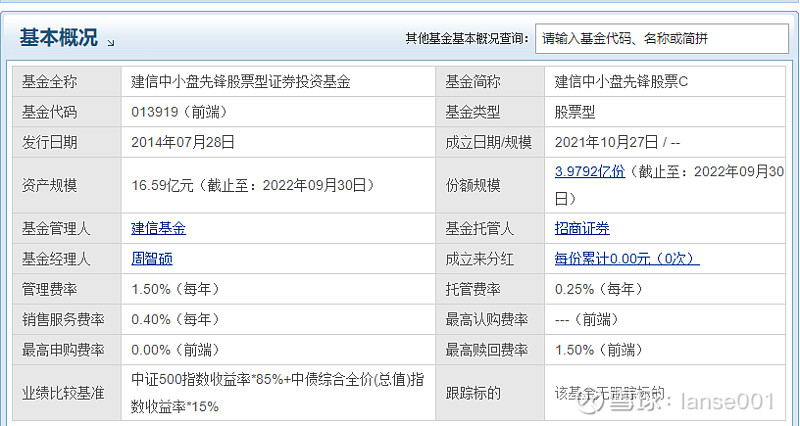Click the 发行日期 label
Image resolution: width=800 pixels, height=426 pixels.
coord(49,142)
